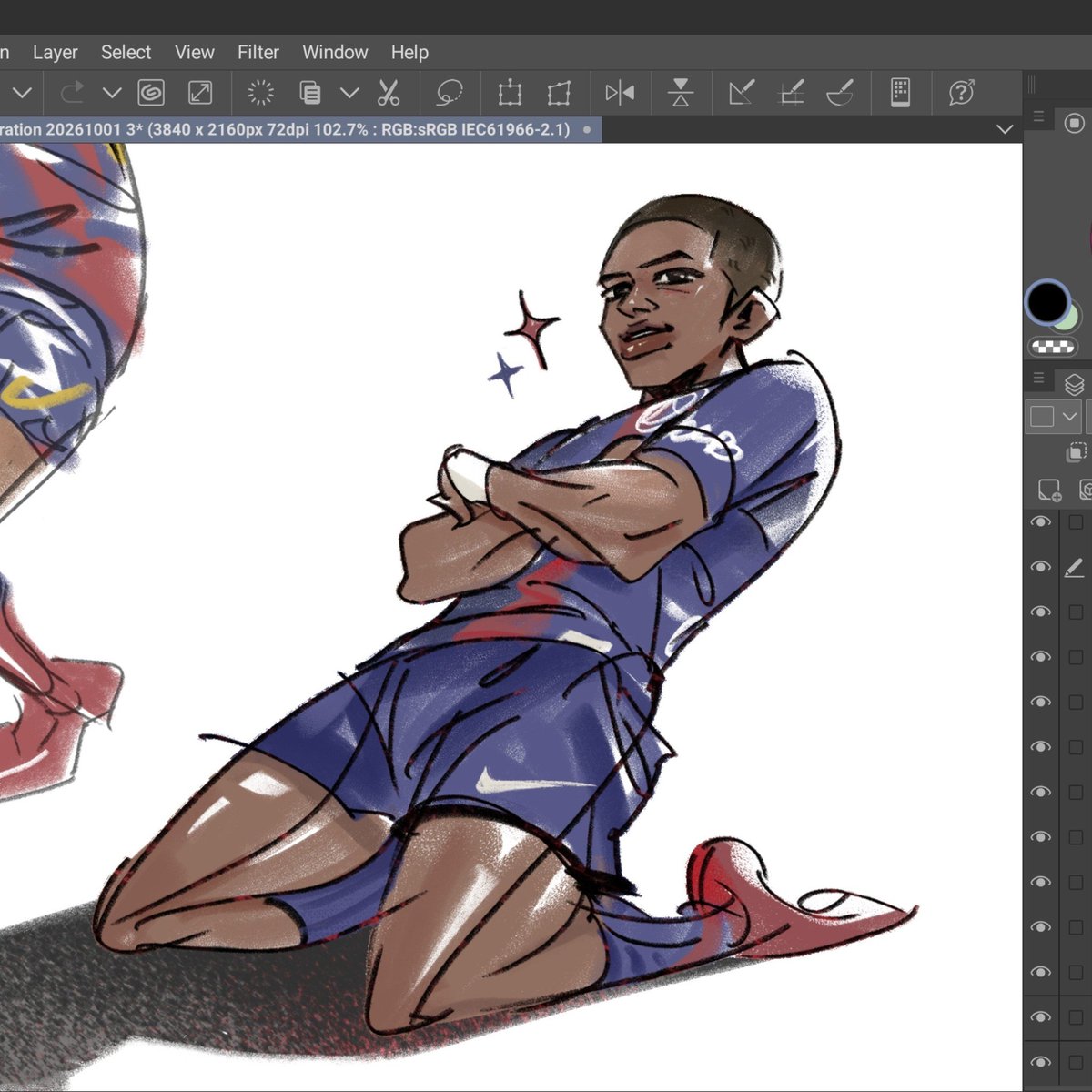Activate the scale/rotate transform icon
The height and width of the screenshot is (1092, 1092).
[x=511, y=93]
